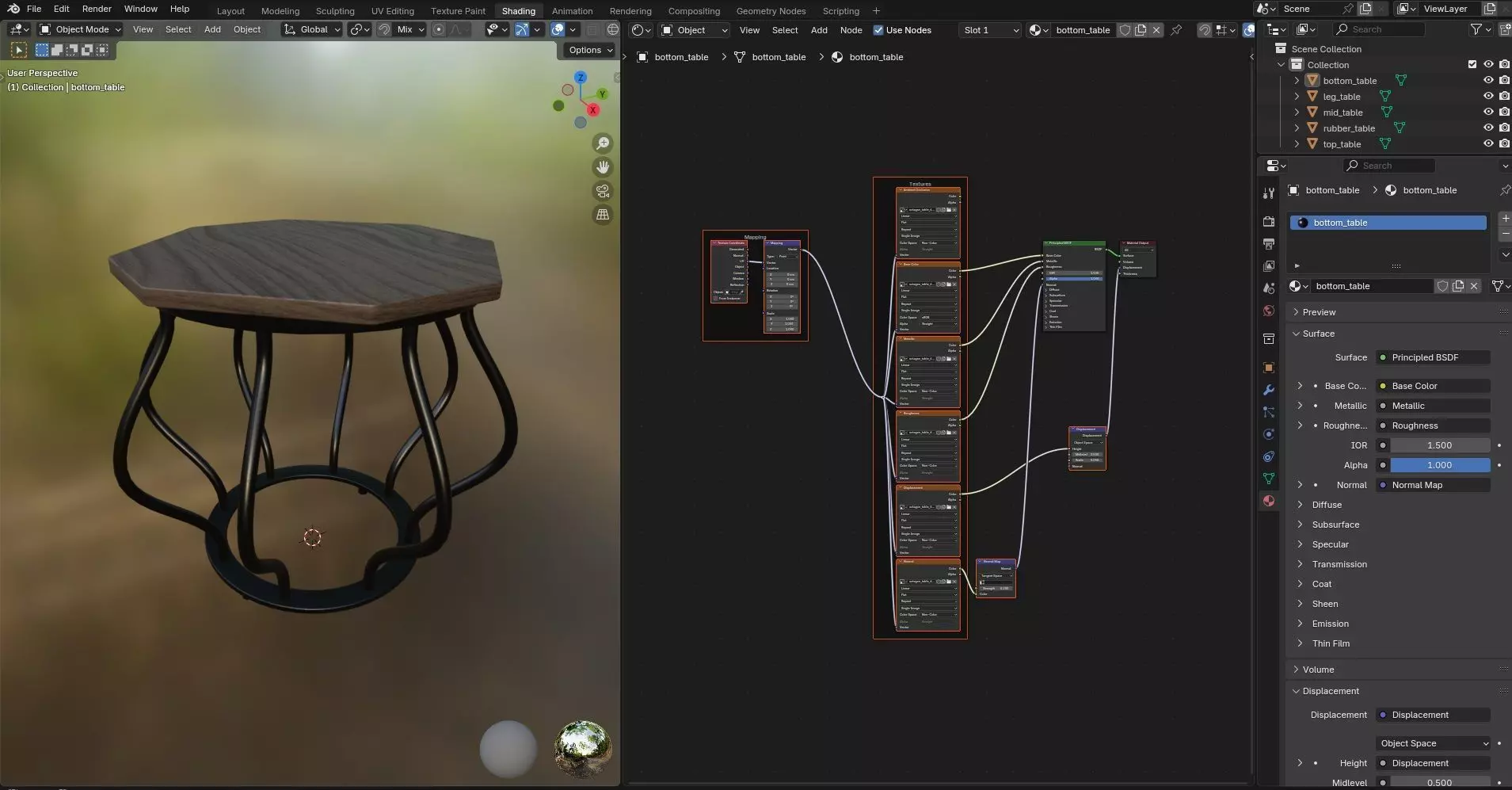Open viewport Options dropdown
The width and height of the screenshot is (1512, 790).
[591, 50]
